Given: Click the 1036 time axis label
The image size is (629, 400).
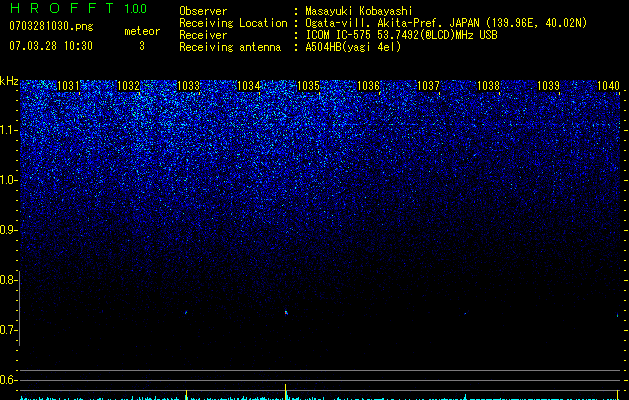Looking at the screenshot, I should coord(368,86).
